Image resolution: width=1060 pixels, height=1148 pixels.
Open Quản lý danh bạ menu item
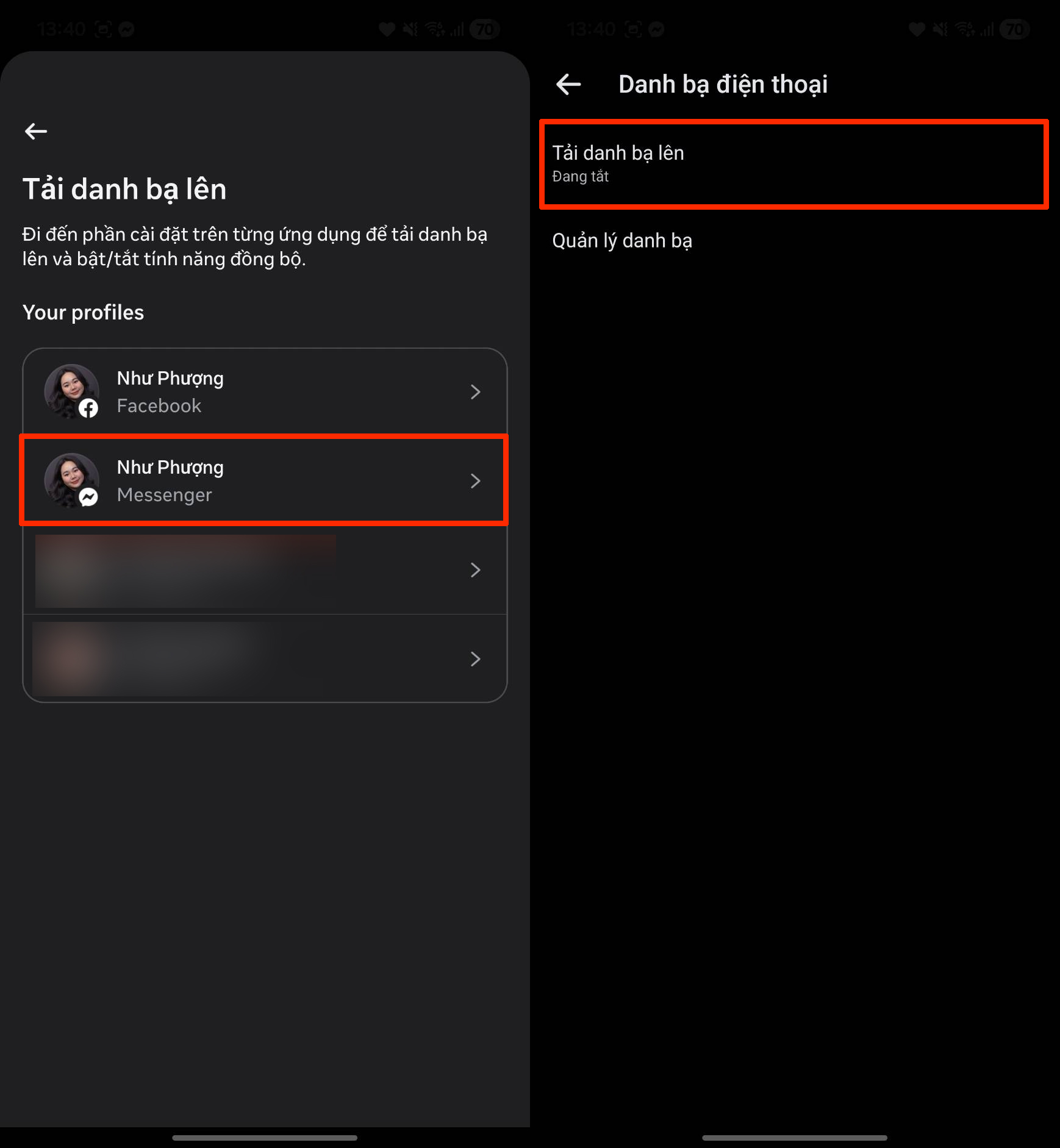point(622,241)
